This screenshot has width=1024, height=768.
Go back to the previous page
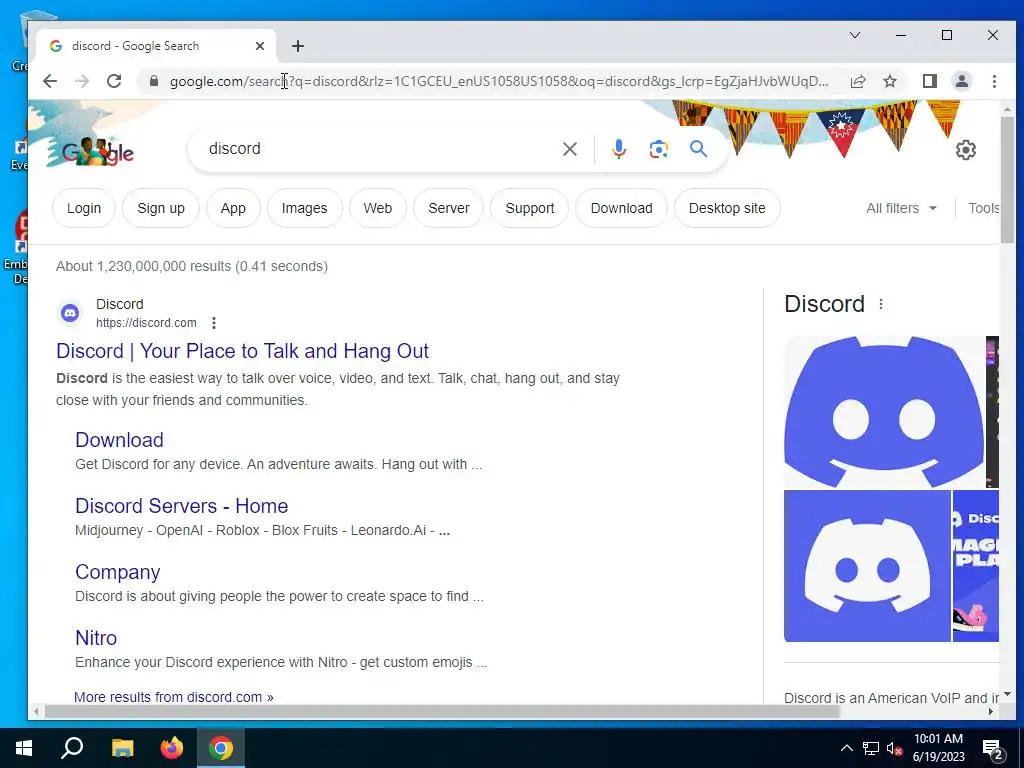point(50,81)
